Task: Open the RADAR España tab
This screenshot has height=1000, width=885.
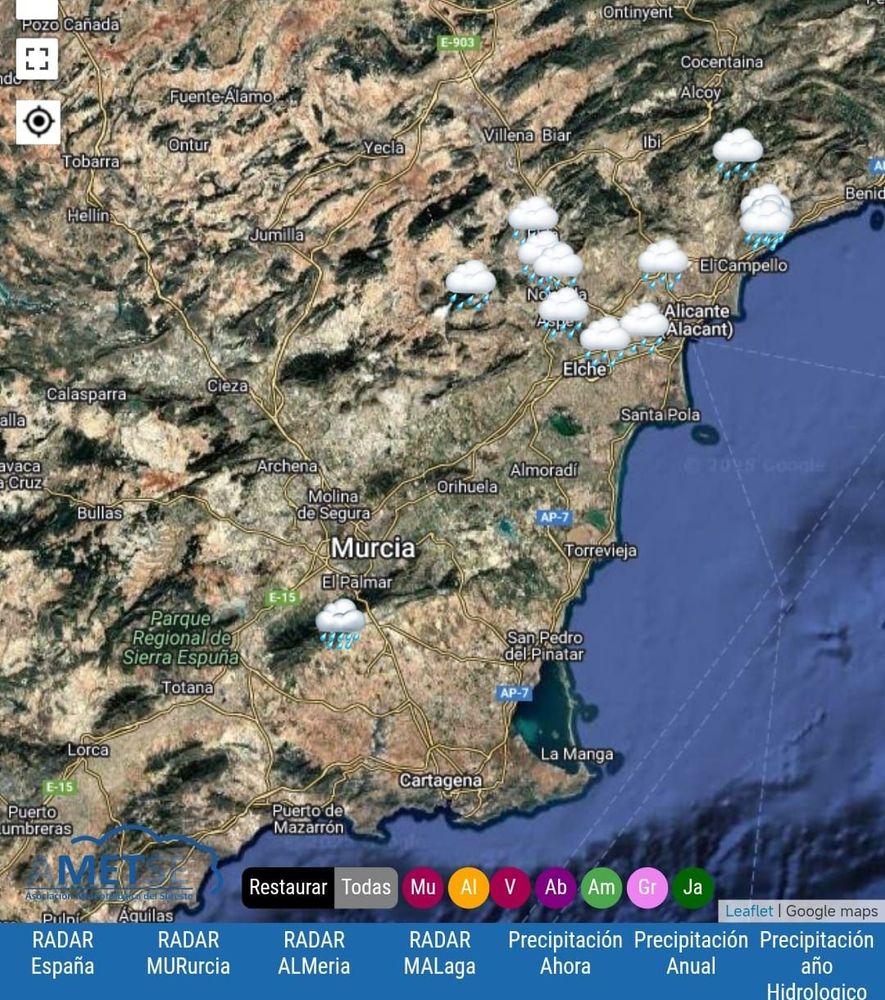Action: pyautogui.click(x=62, y=953)
